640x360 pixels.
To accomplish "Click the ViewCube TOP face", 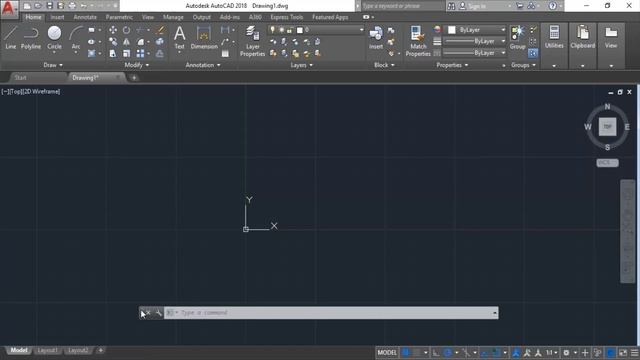I will [x=607, y=127].
